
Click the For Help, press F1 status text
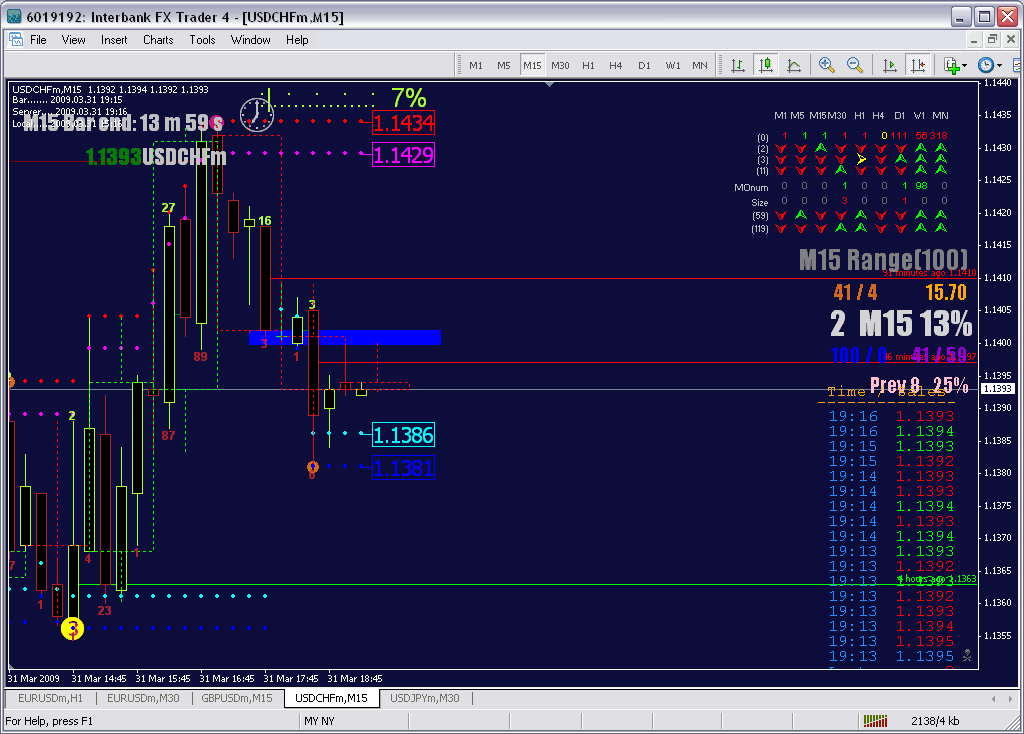[x=50, y=721]
